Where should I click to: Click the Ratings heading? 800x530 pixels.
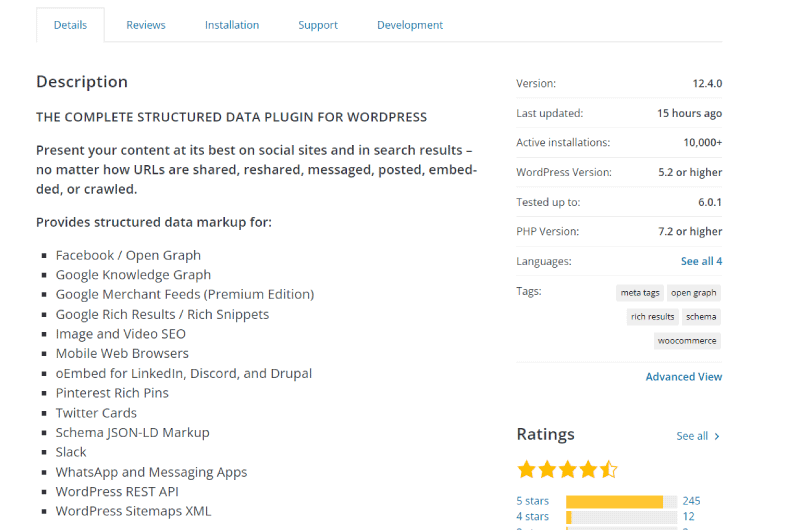point(545,434)
